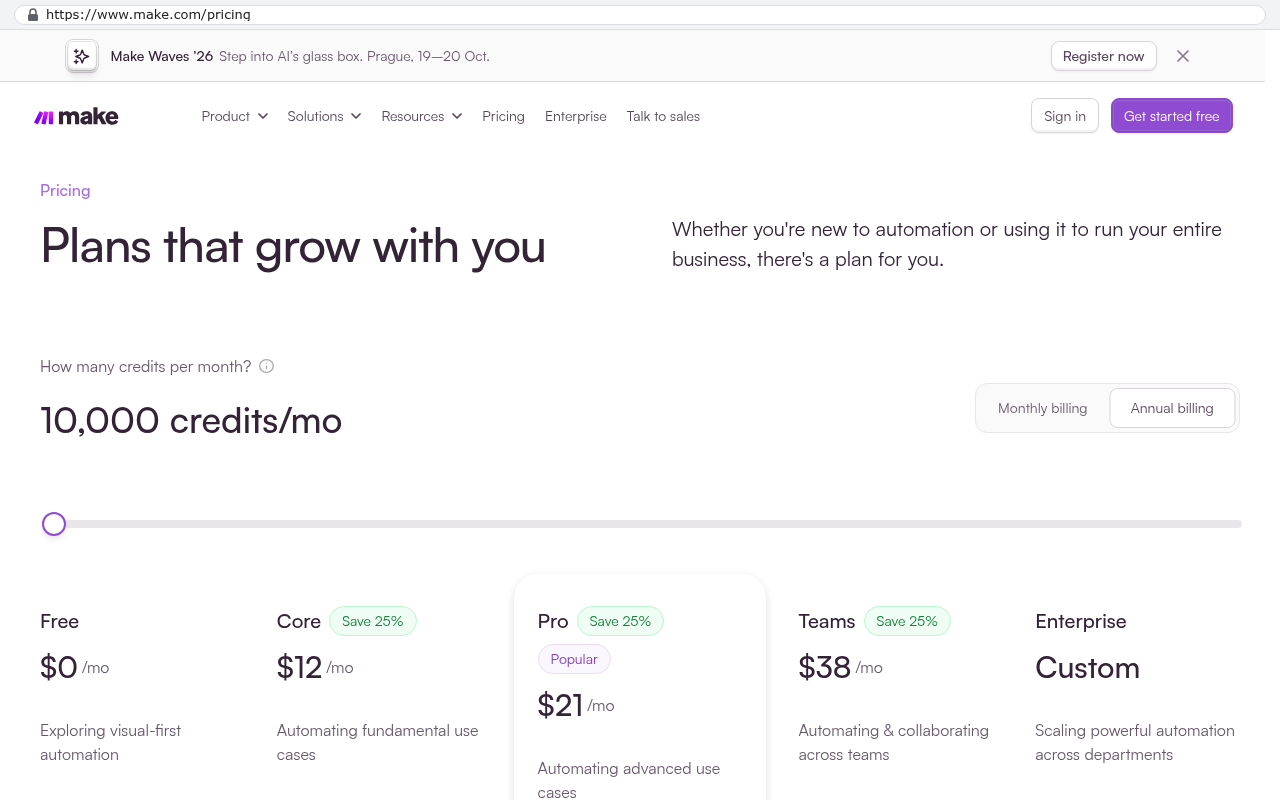
Task: Click the Pro plan $21 price
Action: tap(560, 705)
